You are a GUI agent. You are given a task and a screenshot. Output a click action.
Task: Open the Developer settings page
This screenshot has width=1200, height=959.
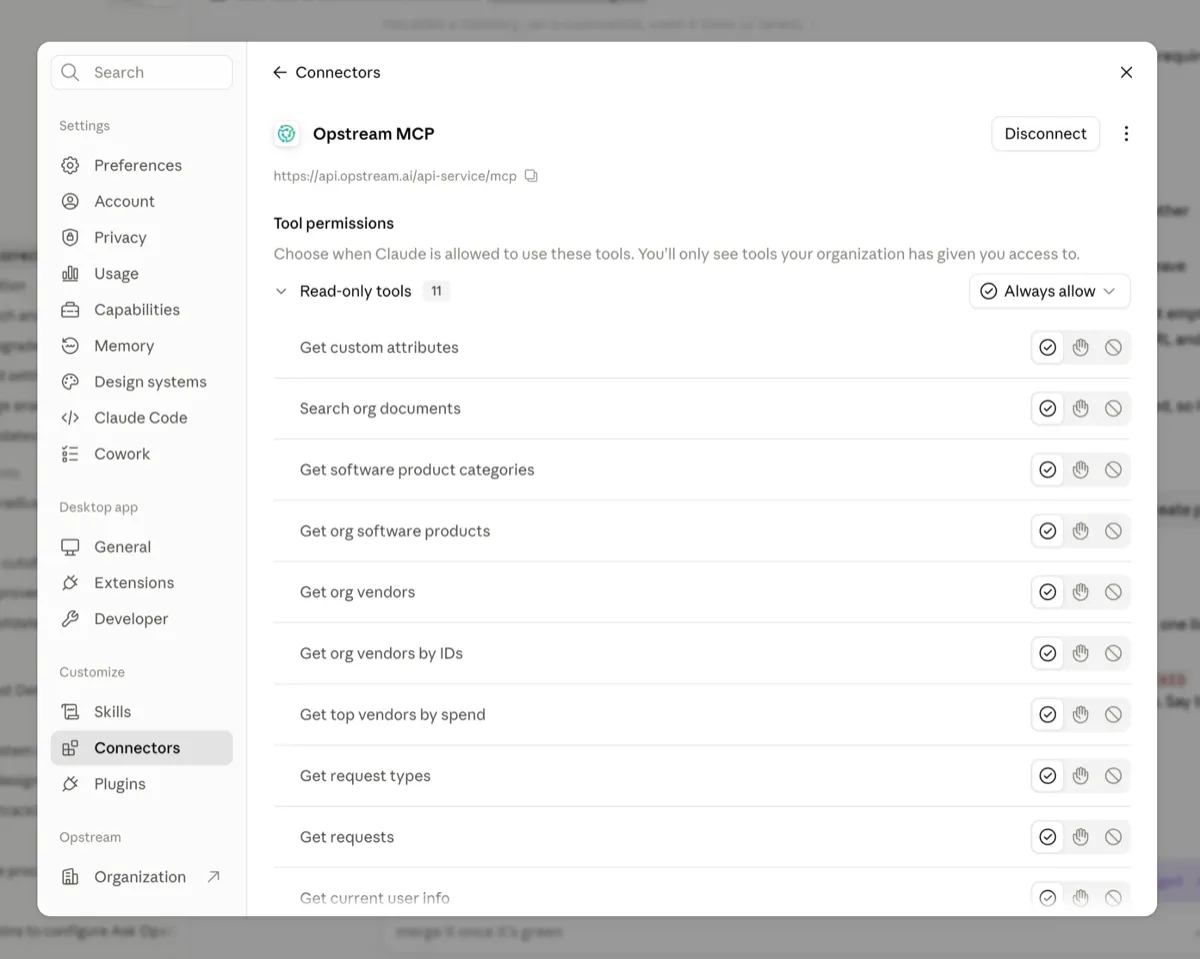(x=141, y=618)
